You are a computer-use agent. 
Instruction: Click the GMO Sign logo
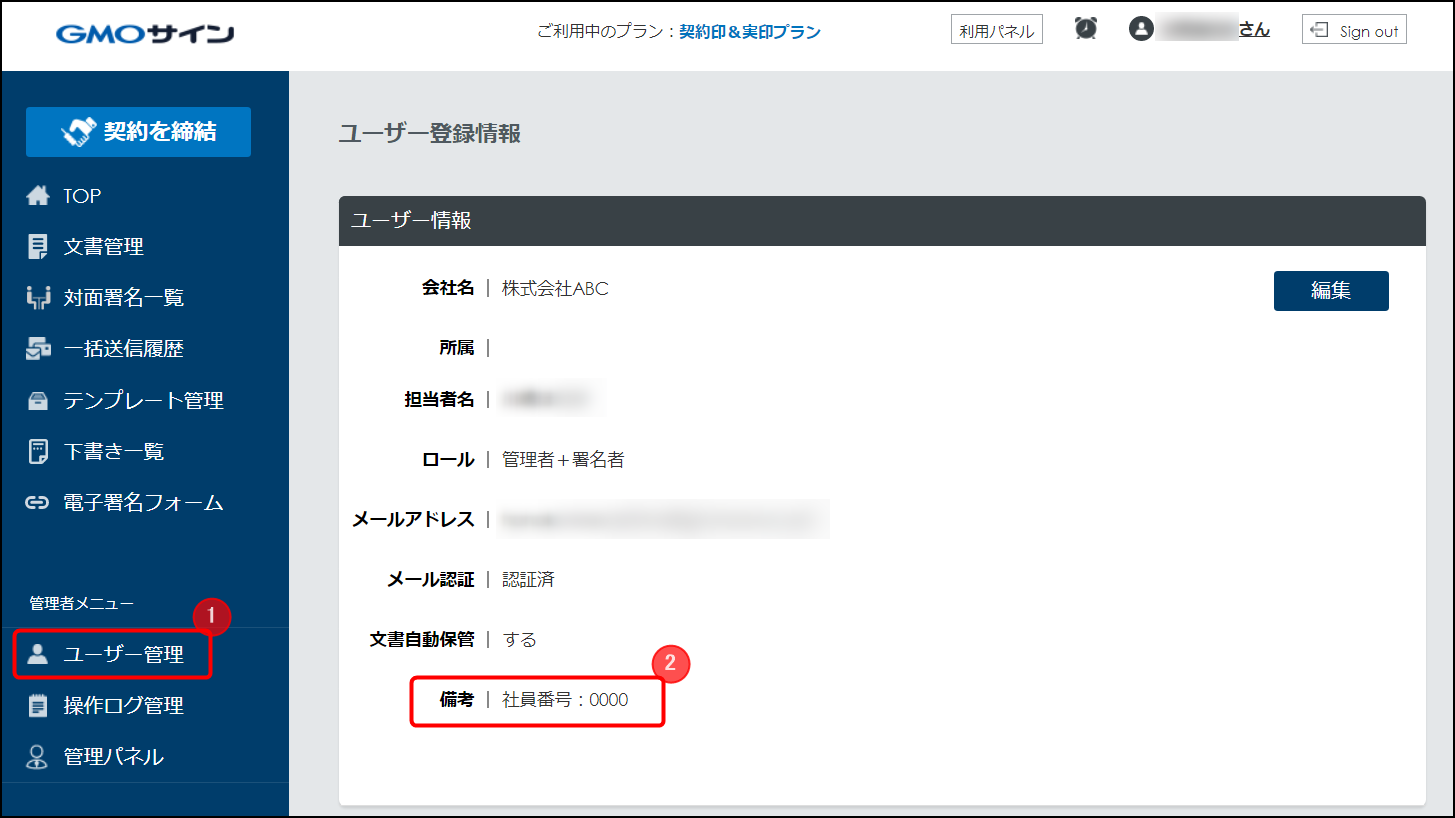point(145,34)
